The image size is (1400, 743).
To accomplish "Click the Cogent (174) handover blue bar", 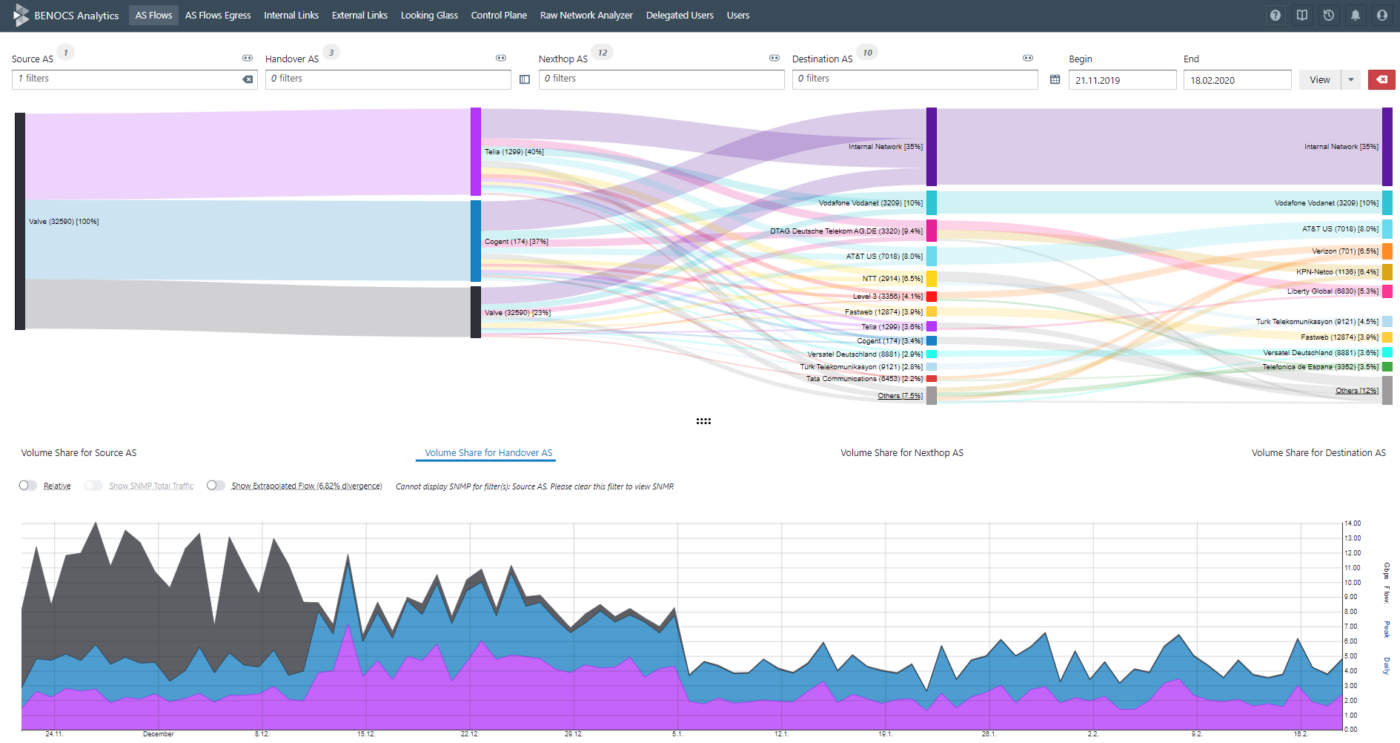I will 476,241.
